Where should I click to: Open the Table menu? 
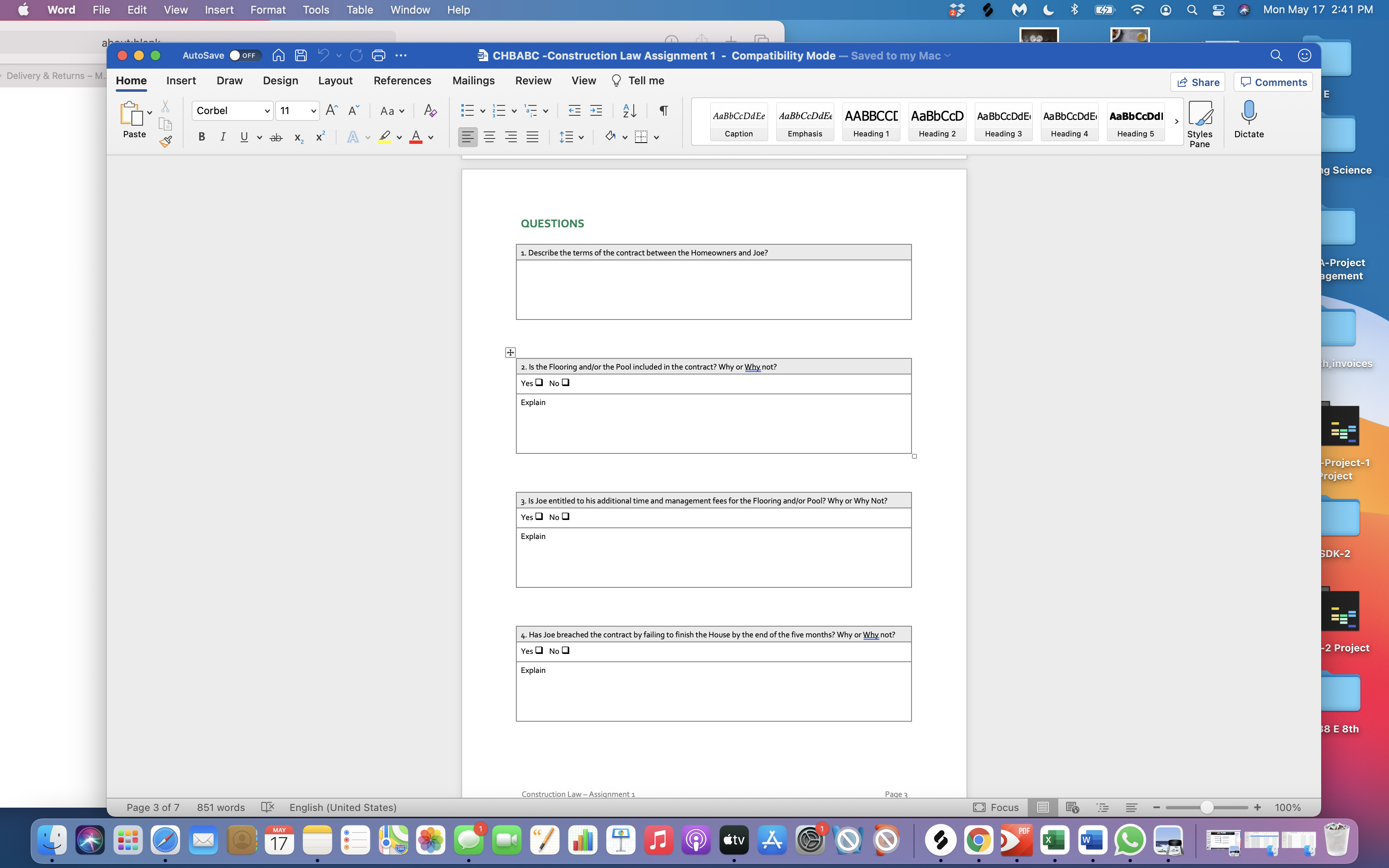(359, 10)
